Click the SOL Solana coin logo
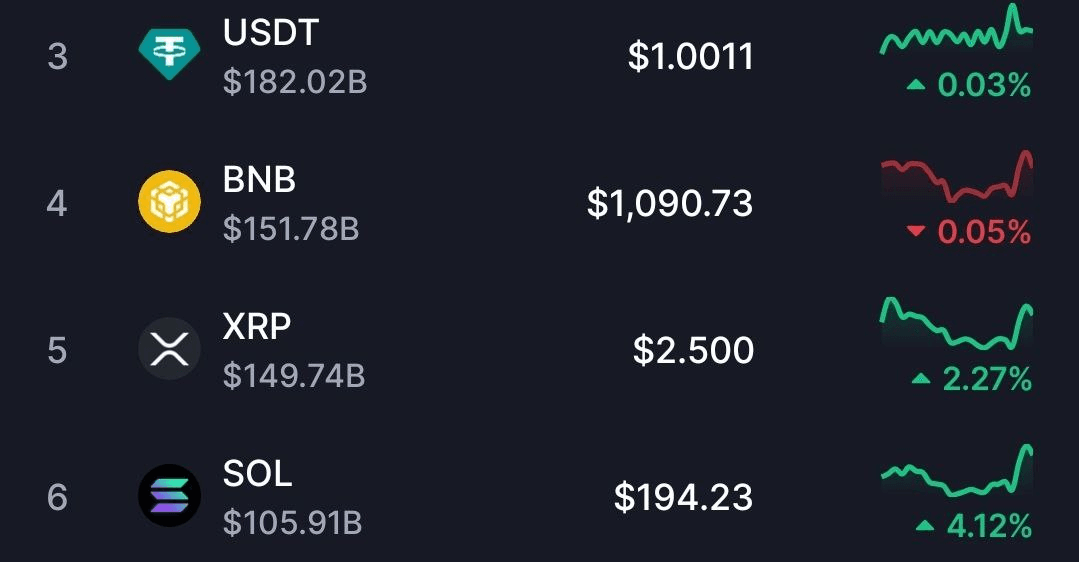 pyautogui.click(x=169, y=497)
